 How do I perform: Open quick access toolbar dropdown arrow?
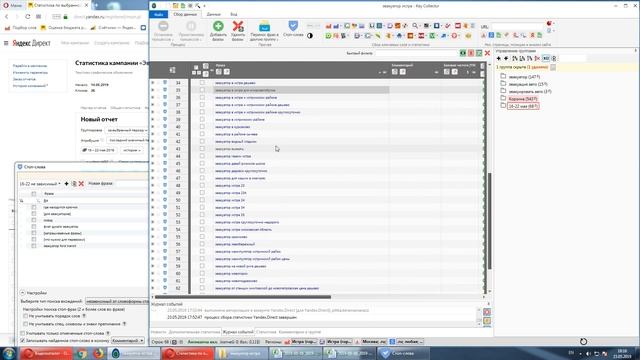(x=204, y=6)
